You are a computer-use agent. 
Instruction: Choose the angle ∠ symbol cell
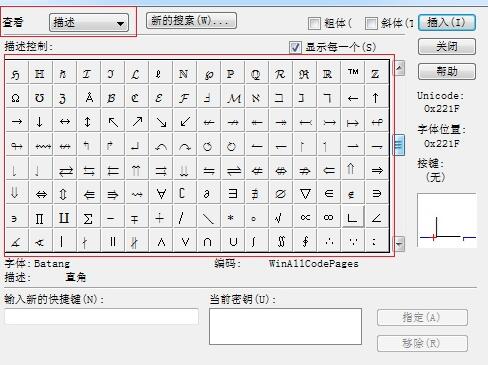coord(377,217)
